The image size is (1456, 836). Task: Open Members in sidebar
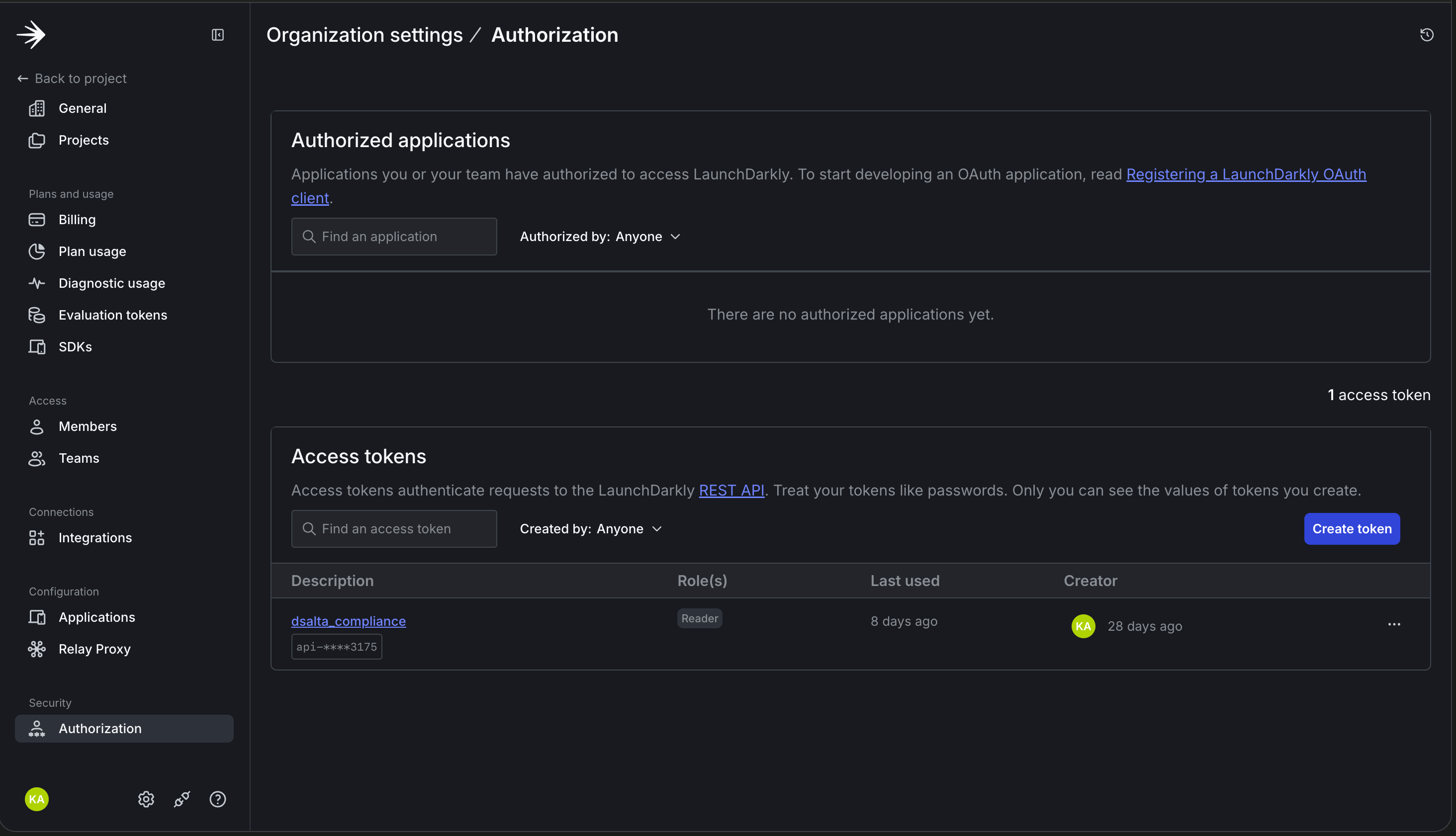[124, 426]
